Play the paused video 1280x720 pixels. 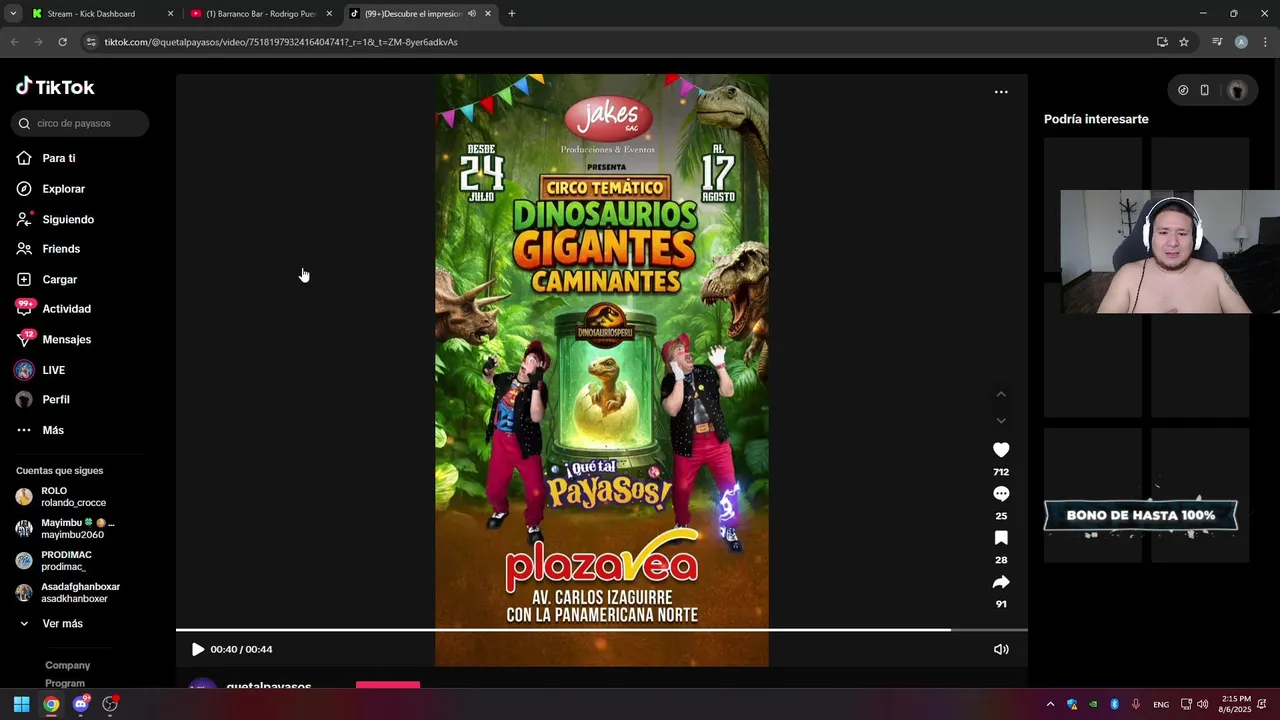[x=198, y=649]
